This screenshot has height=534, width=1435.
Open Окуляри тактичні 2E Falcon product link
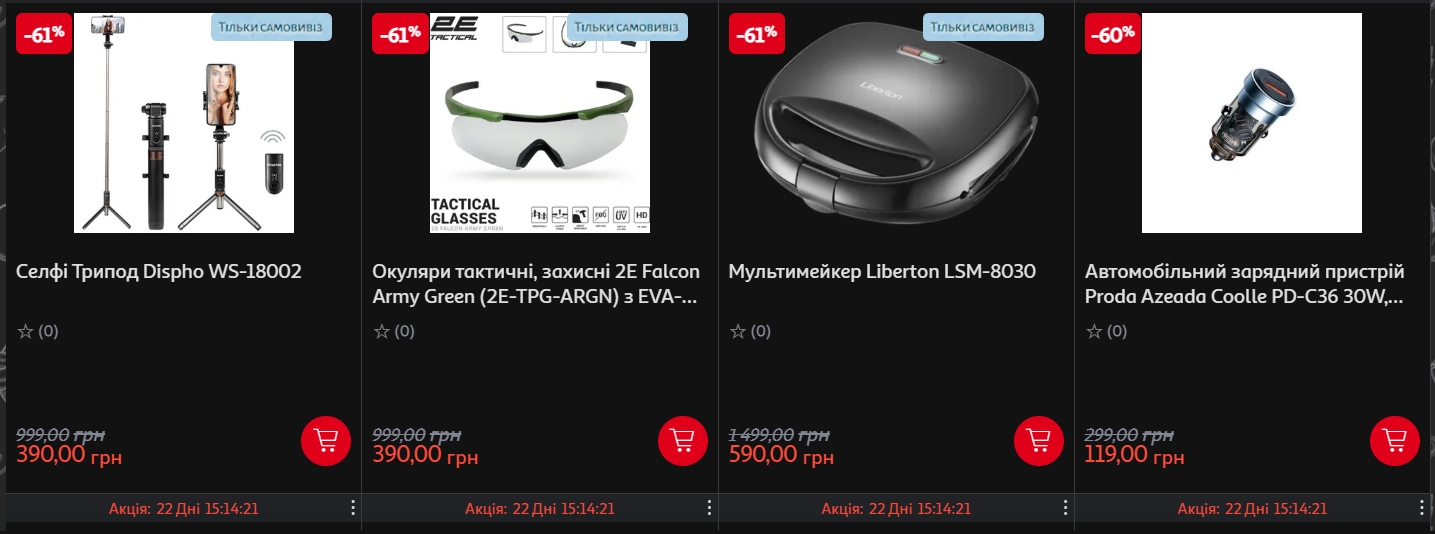pyautogui.click(x=537, y=284)
